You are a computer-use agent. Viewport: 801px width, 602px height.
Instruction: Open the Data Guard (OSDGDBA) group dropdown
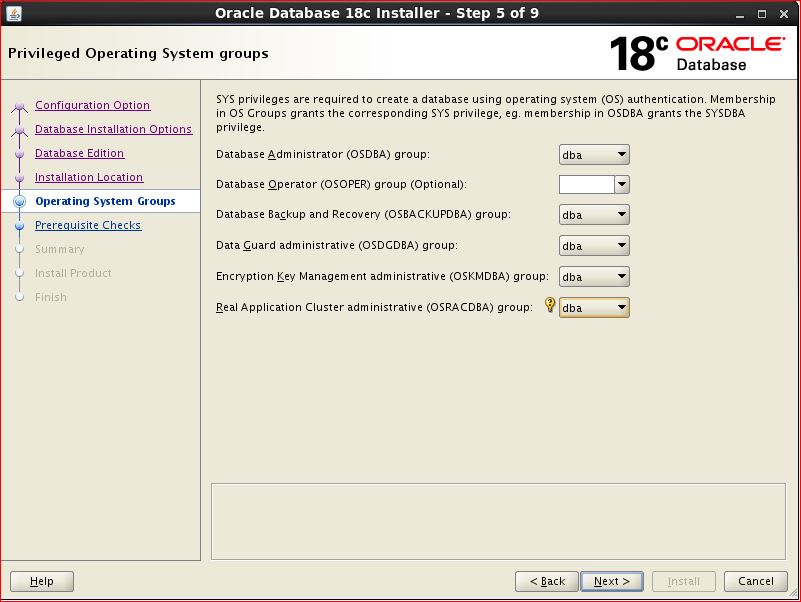click(594, 246)
